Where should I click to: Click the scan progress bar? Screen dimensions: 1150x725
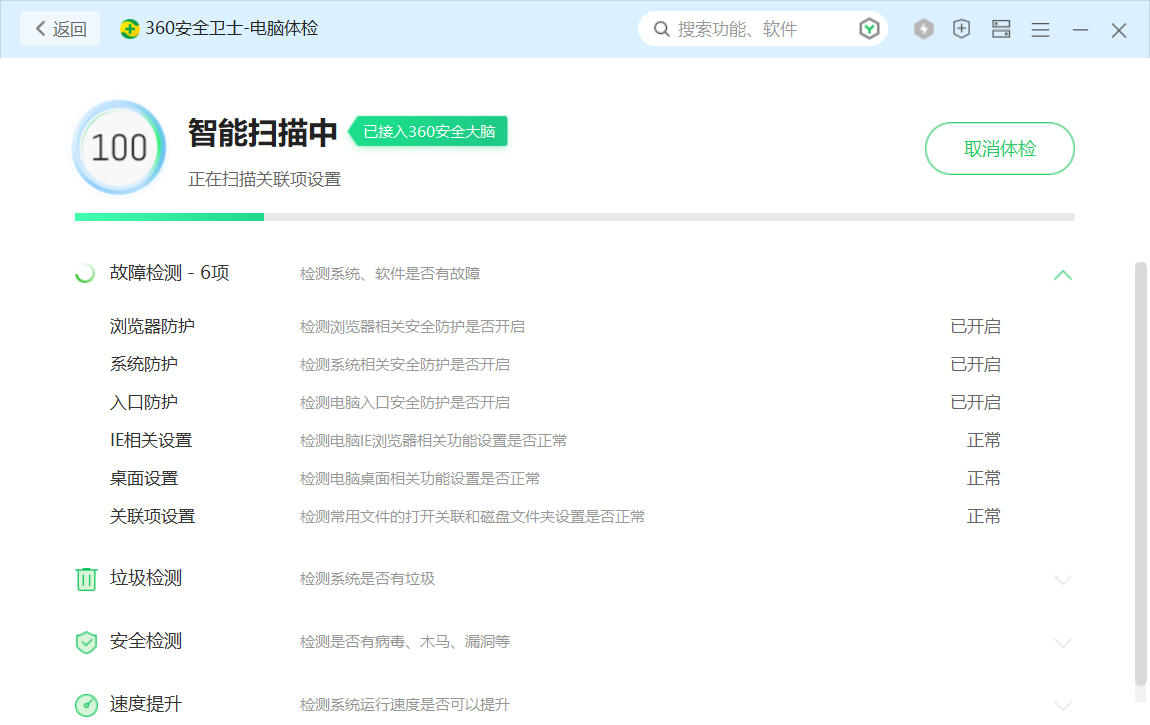574,217
